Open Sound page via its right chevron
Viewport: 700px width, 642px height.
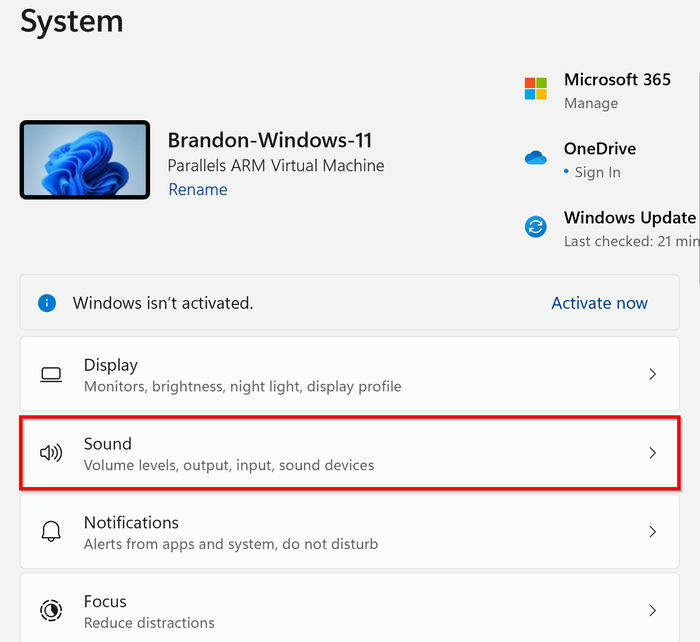[x=652, y=453]
